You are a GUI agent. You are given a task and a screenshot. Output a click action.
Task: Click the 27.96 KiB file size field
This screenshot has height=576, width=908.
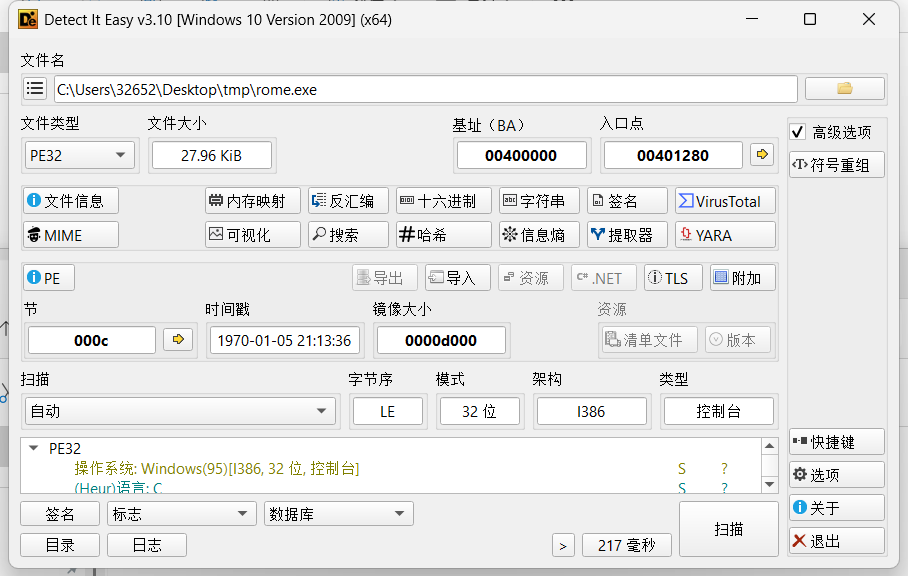pos(211,155)
